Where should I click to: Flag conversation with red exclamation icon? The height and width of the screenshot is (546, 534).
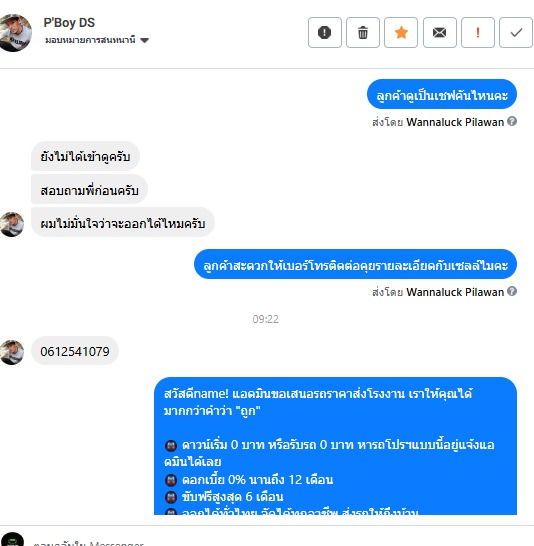478,32
